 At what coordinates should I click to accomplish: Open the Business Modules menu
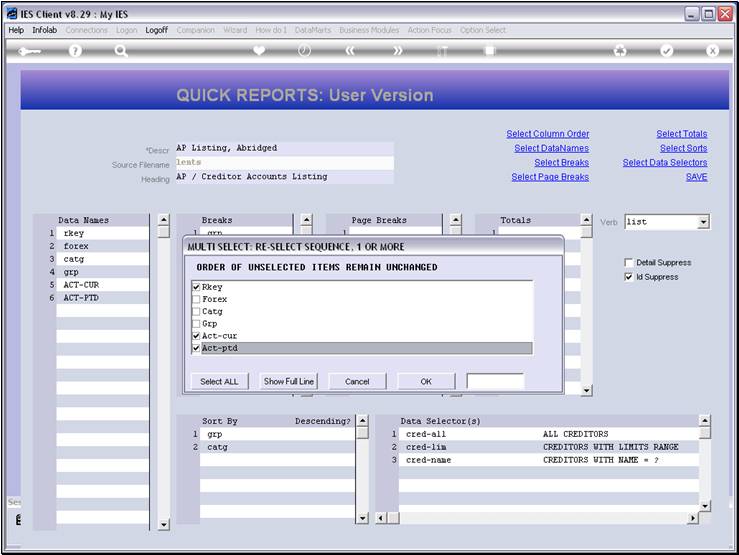click(x=369, y=30)
